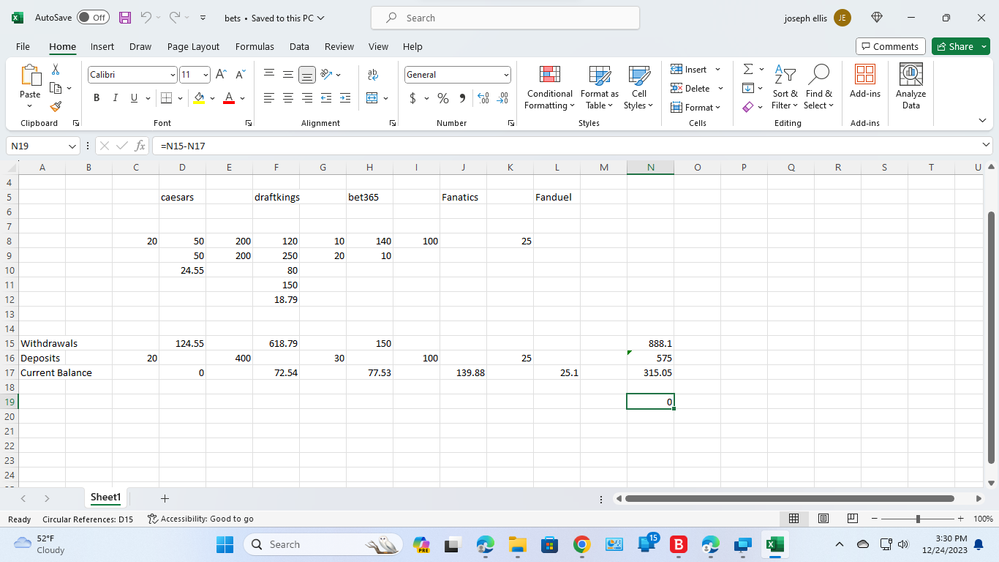The image size is (999, 562).
Task: Increase Indent of cell contents
Action: tap(345, 97)
